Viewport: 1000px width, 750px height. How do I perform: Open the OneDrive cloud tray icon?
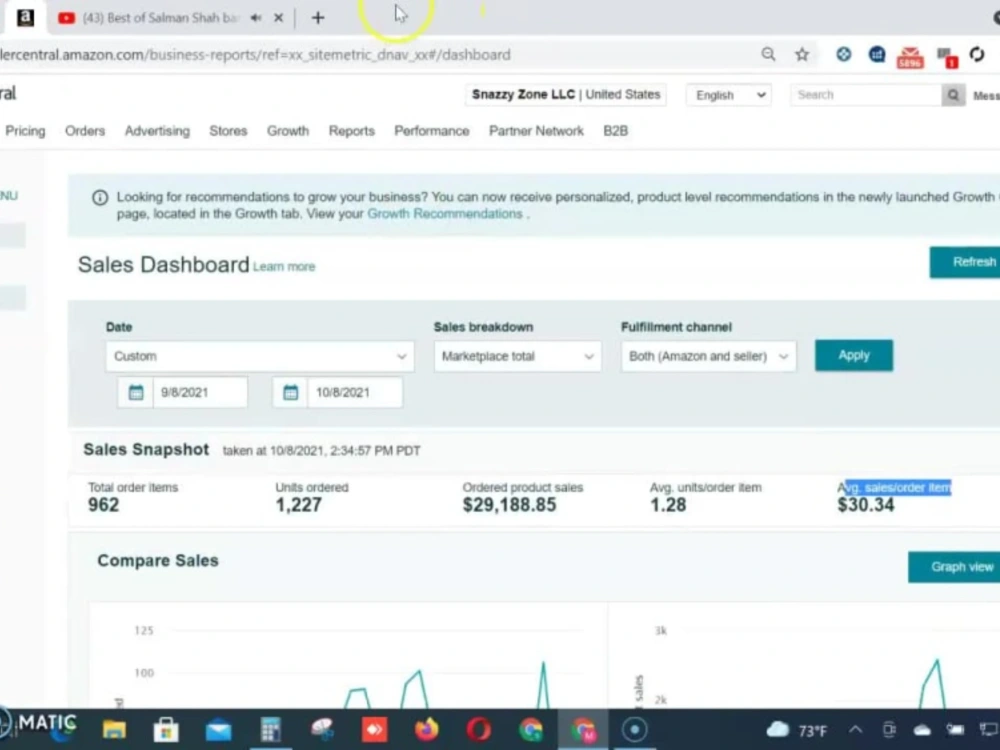point(922,730)
